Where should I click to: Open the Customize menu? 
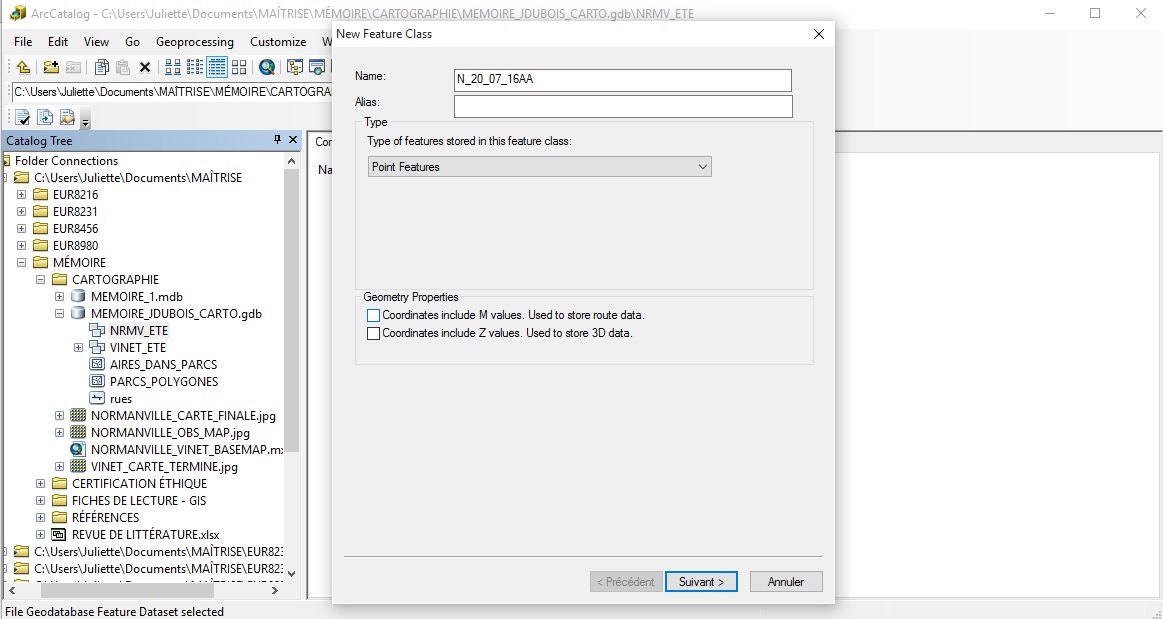click(278, 42)
